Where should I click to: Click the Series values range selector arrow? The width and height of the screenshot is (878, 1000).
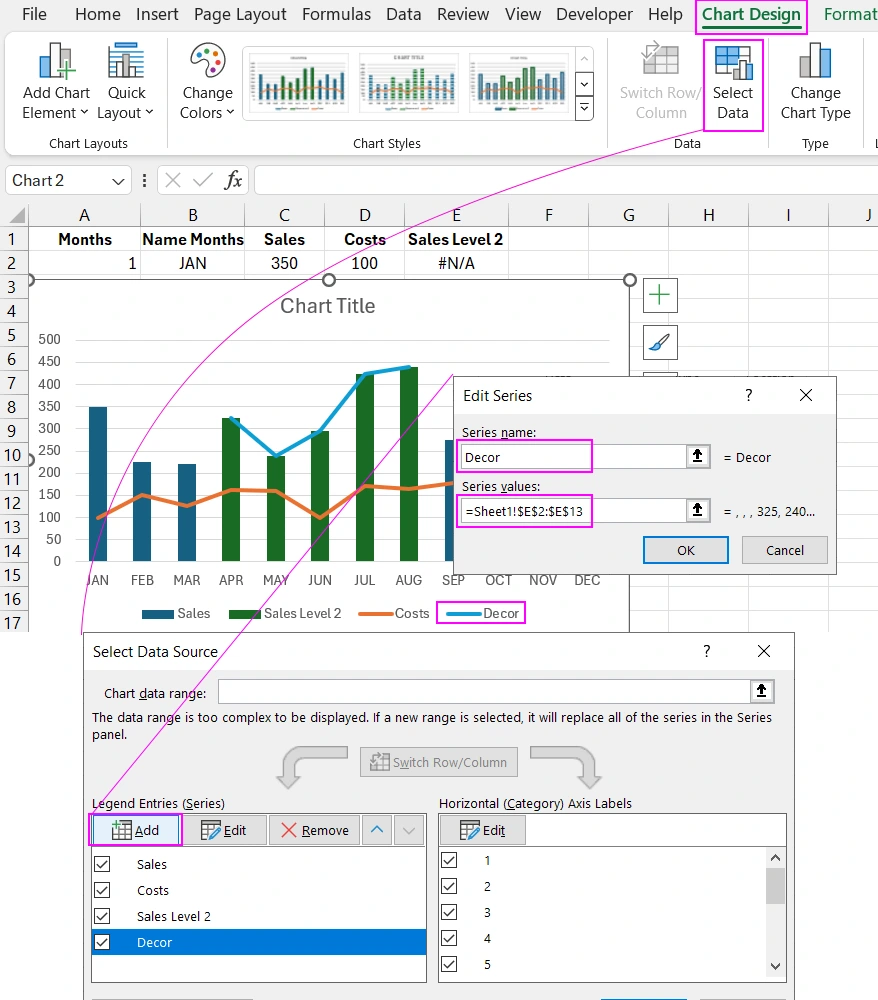point(697,511)
